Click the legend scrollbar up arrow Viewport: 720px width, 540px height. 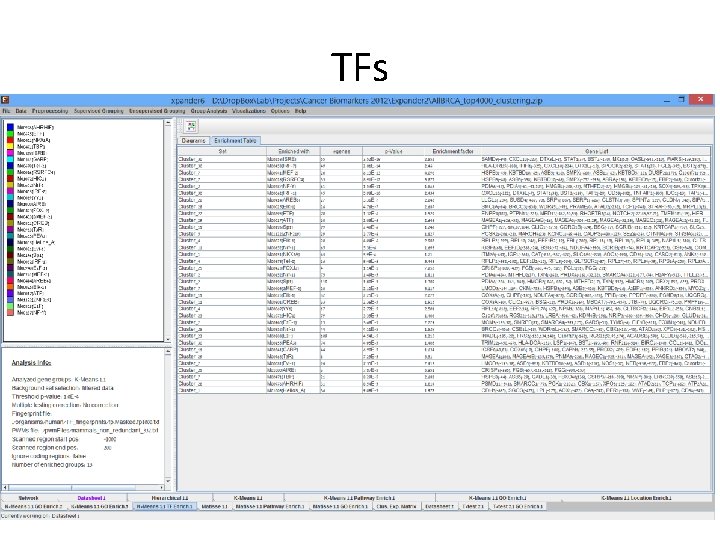point(168,123)
